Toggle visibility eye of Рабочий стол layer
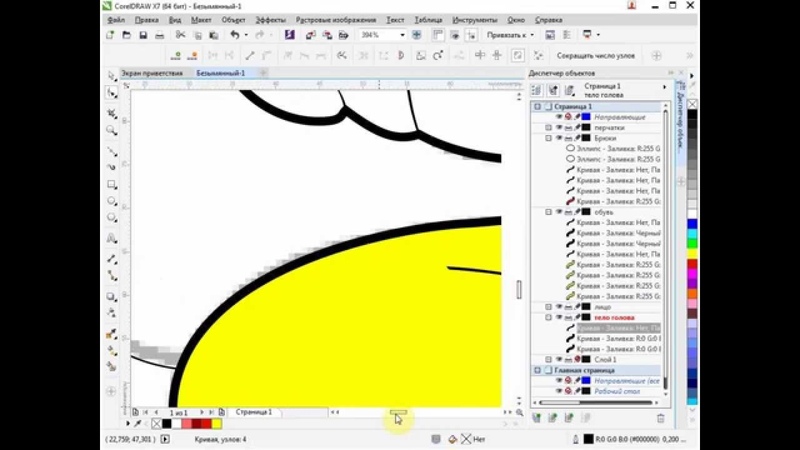 pyautogui.click(x=559, y=391)
